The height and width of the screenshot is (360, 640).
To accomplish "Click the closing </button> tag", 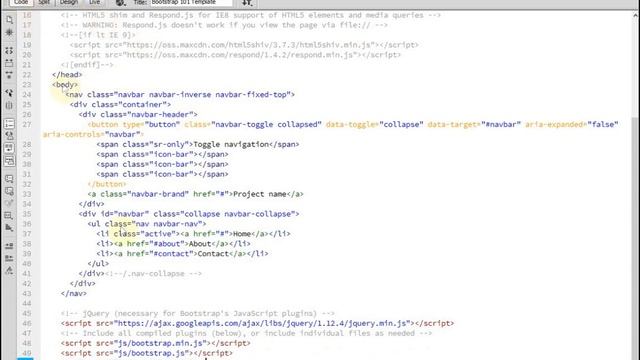I will [107, 184].
